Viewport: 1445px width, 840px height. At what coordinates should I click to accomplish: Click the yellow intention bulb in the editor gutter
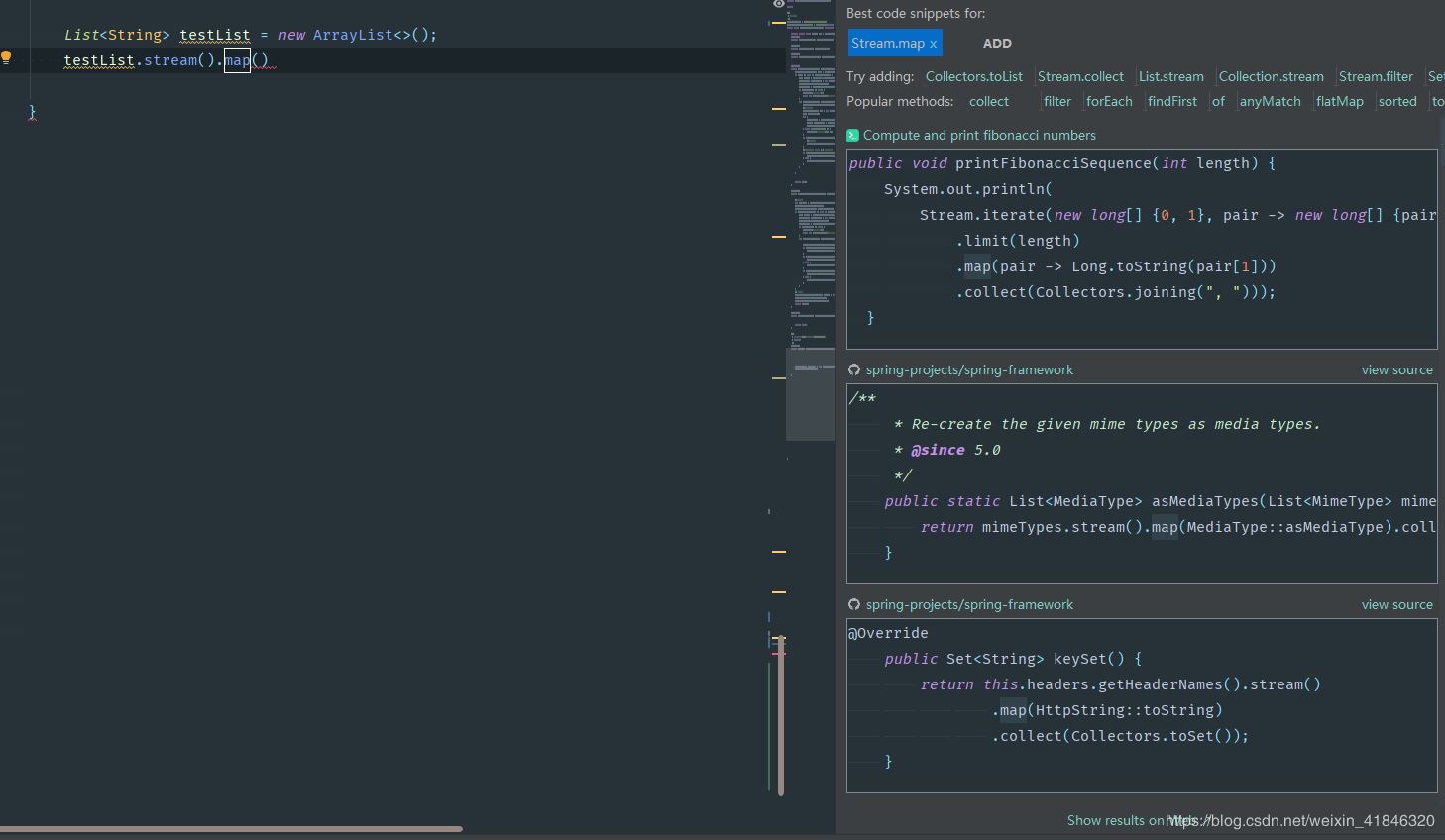tap(7, 57)
